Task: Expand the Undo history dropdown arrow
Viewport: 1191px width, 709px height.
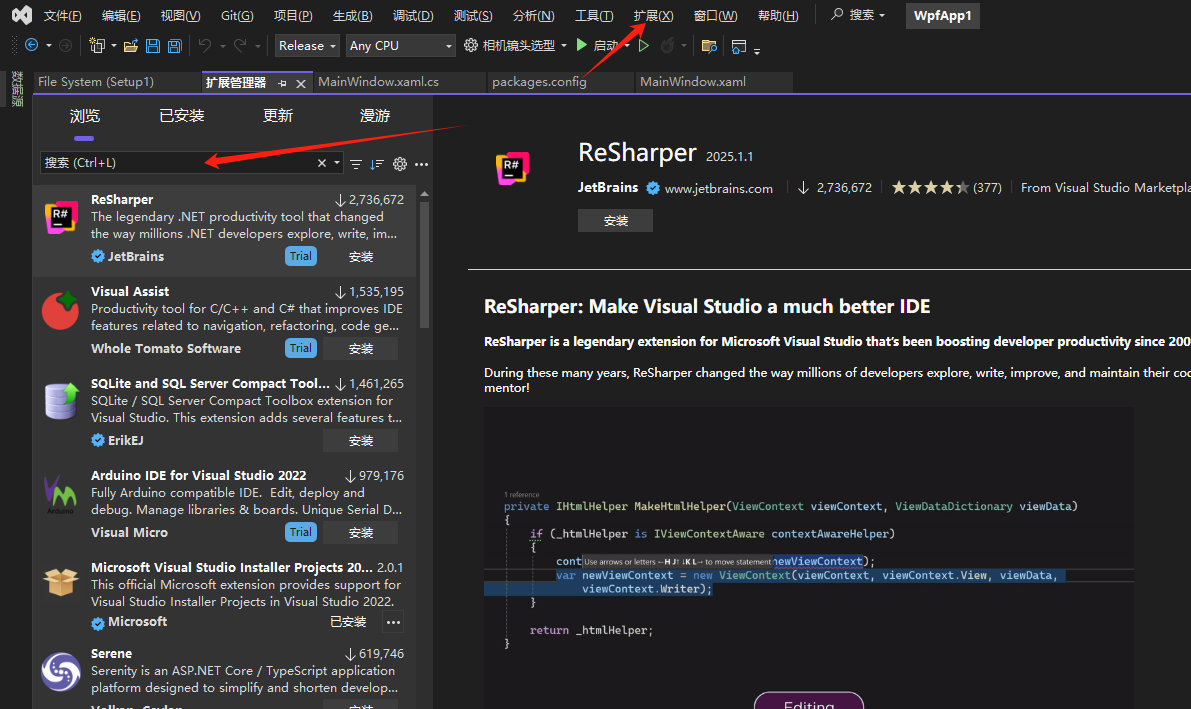Action: (223, 46)
